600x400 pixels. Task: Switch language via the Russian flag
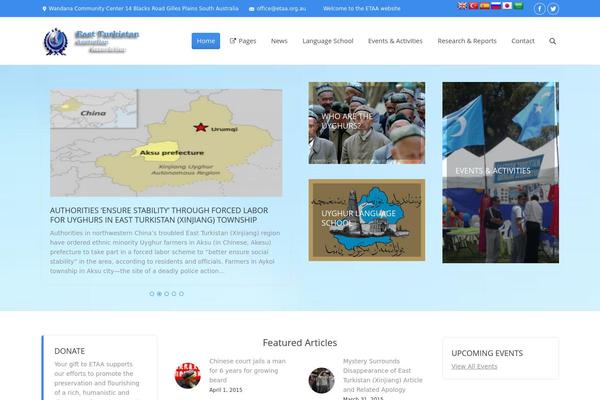click(x=496, y=6)
